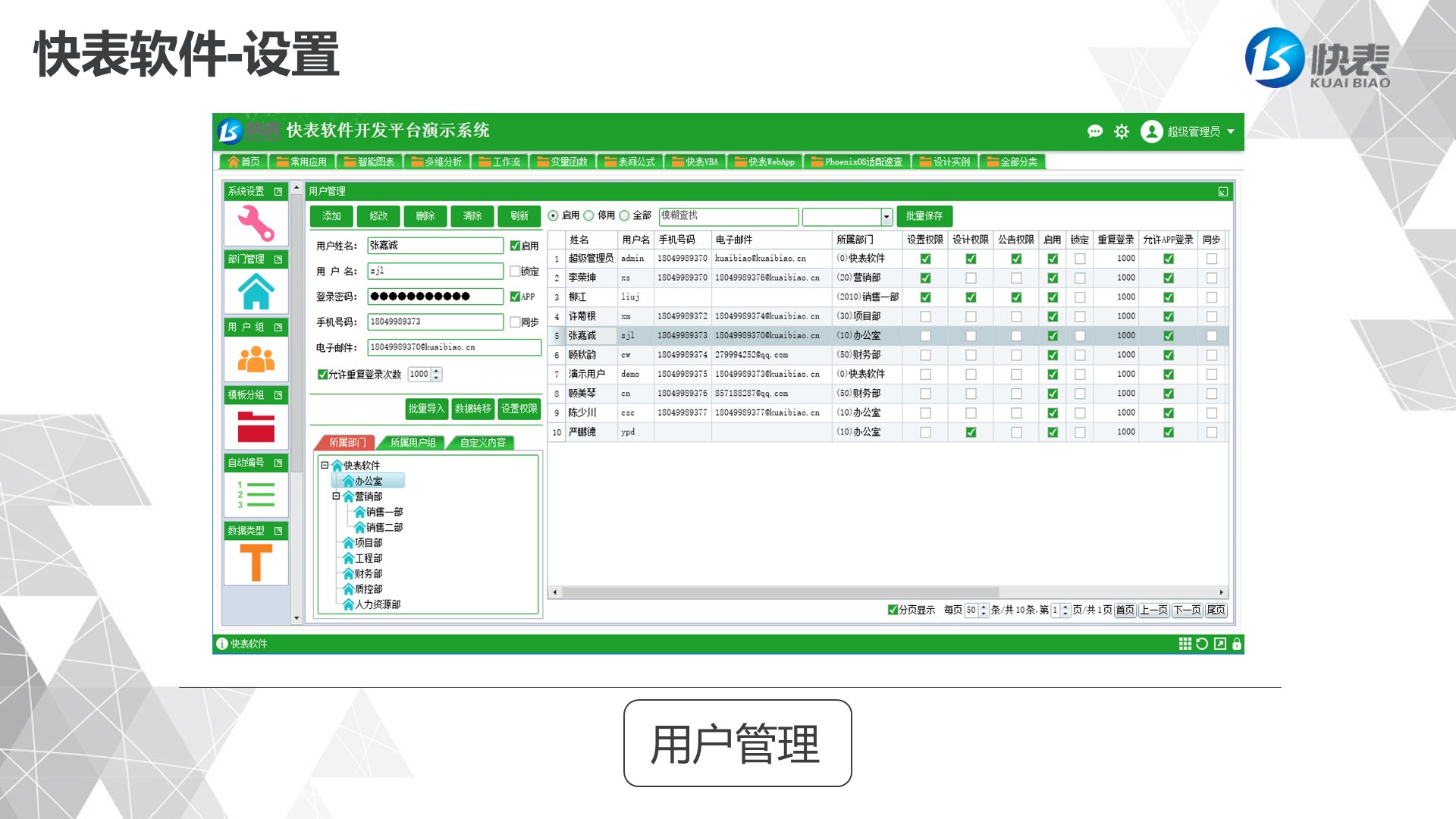Go to 下一页 in pagination

(x=1187, y=610)
